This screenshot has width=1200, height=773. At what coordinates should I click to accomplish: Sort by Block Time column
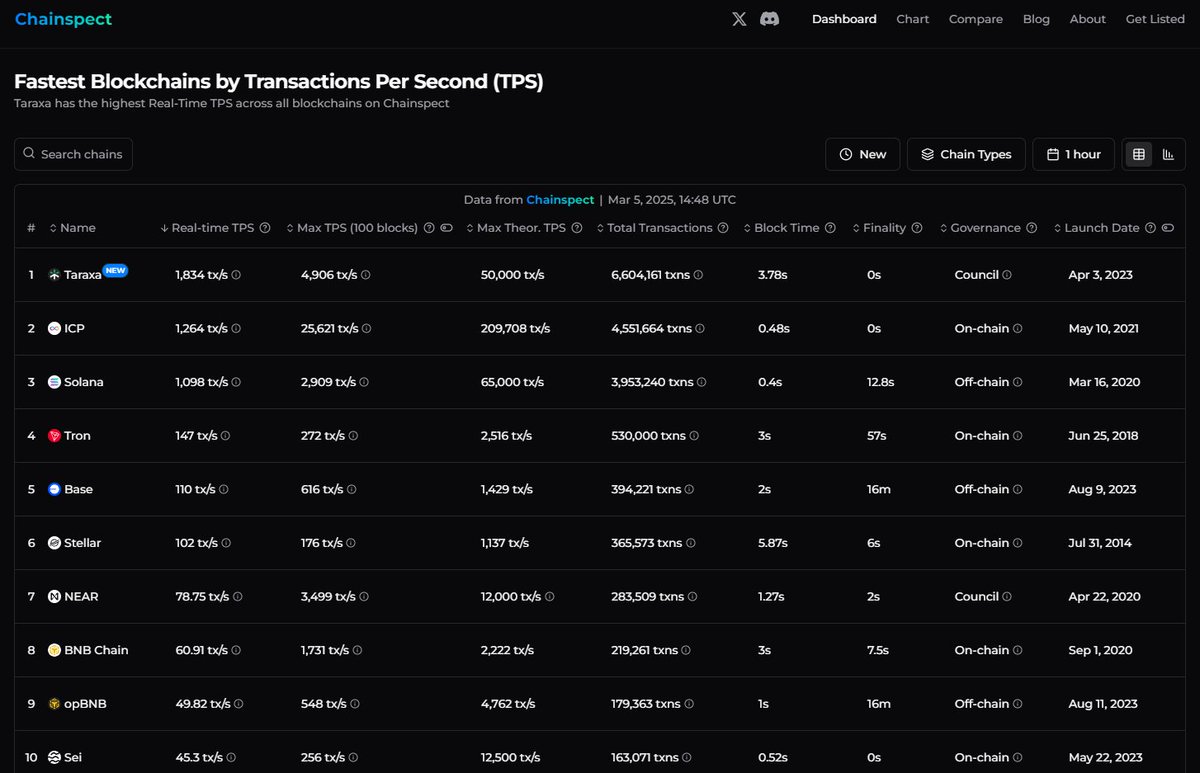(x=781, y=228)
